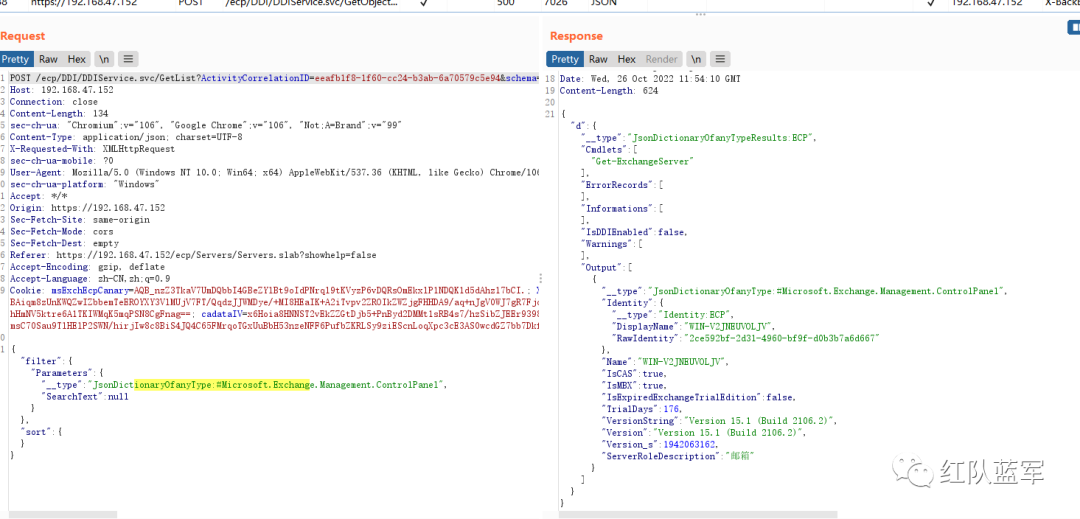Click the Date: Wed, 26 Oct 2022 response header
This screenshot has height=519, width=1080.
coord(650,79)
